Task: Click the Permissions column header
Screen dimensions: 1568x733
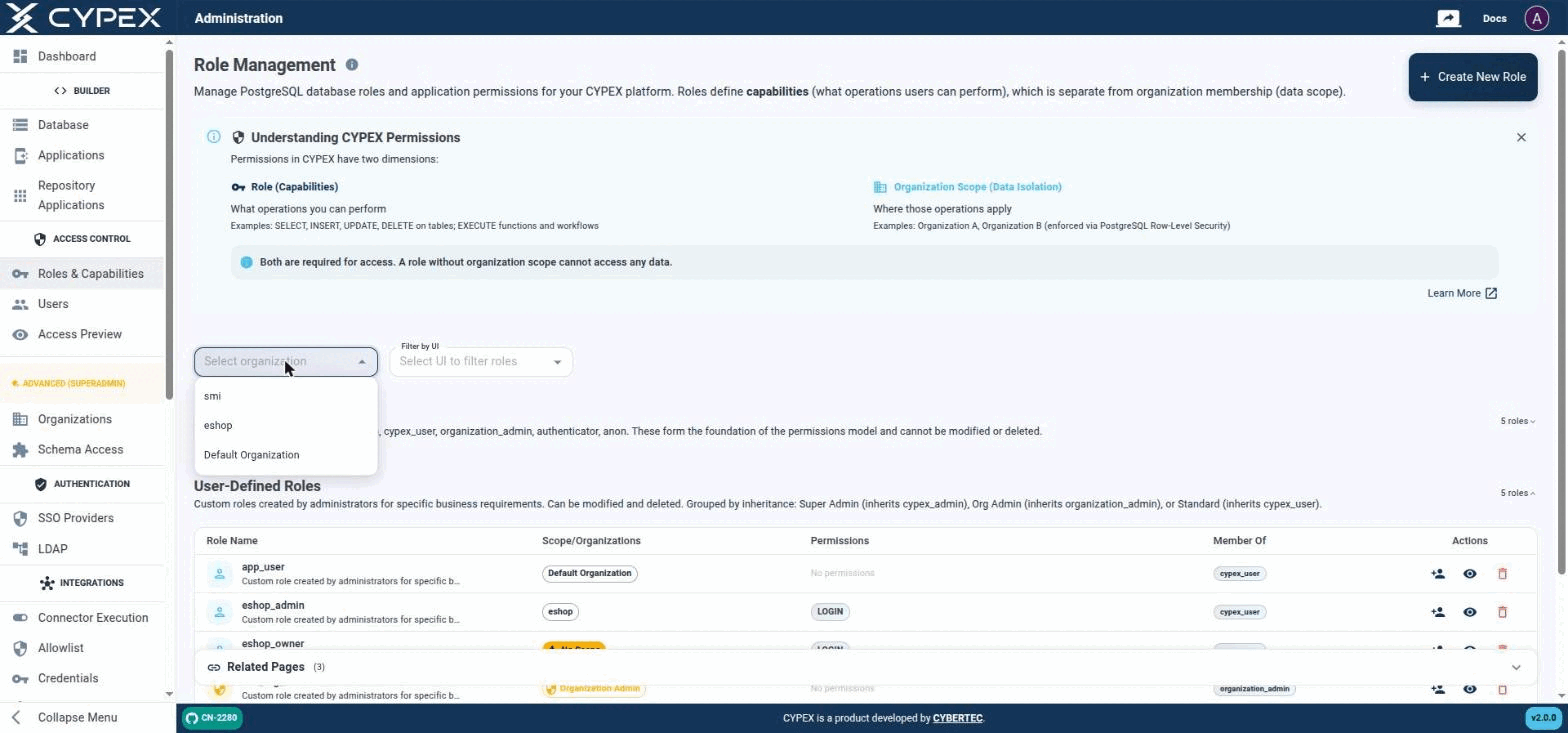Action: pos(839,541)
